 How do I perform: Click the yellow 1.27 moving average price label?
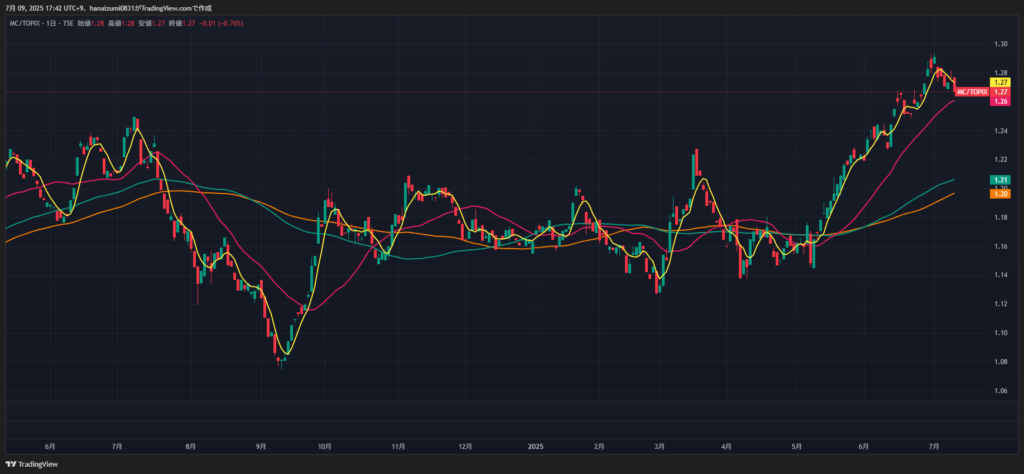pos(1000,83)
